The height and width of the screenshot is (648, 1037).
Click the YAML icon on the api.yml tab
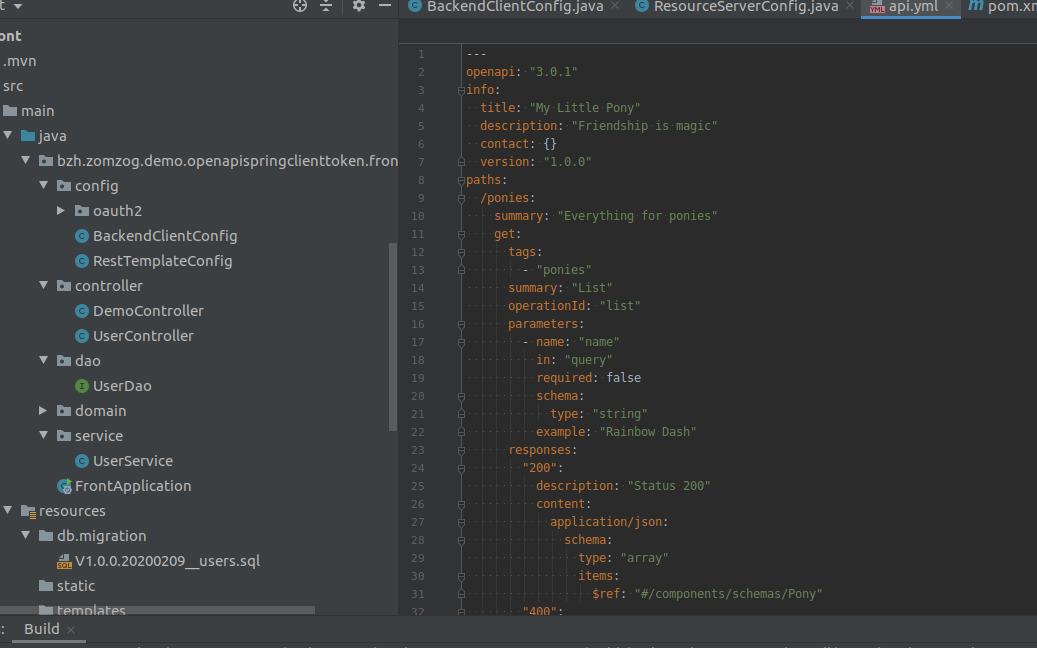point(875,7)
